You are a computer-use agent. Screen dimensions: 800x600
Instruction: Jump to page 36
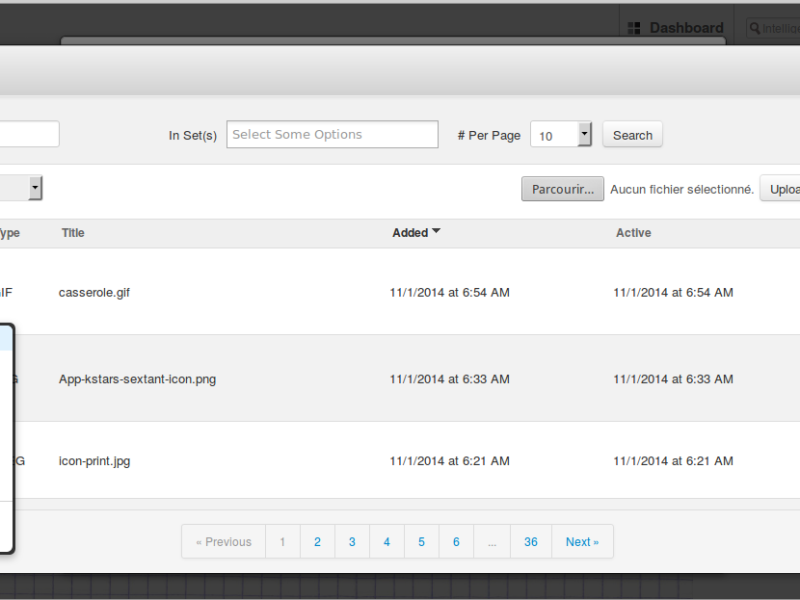click(x=531, y=541)
